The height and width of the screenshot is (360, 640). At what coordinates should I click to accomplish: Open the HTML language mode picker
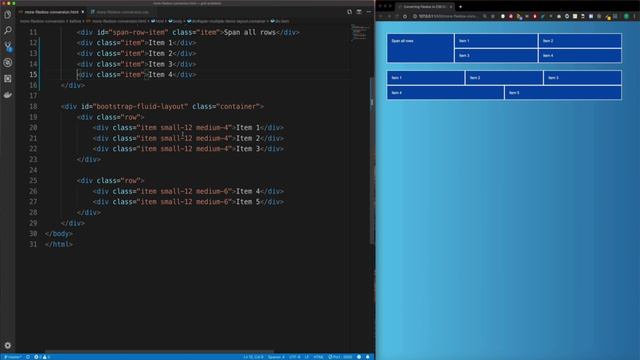tap(318, 357)
